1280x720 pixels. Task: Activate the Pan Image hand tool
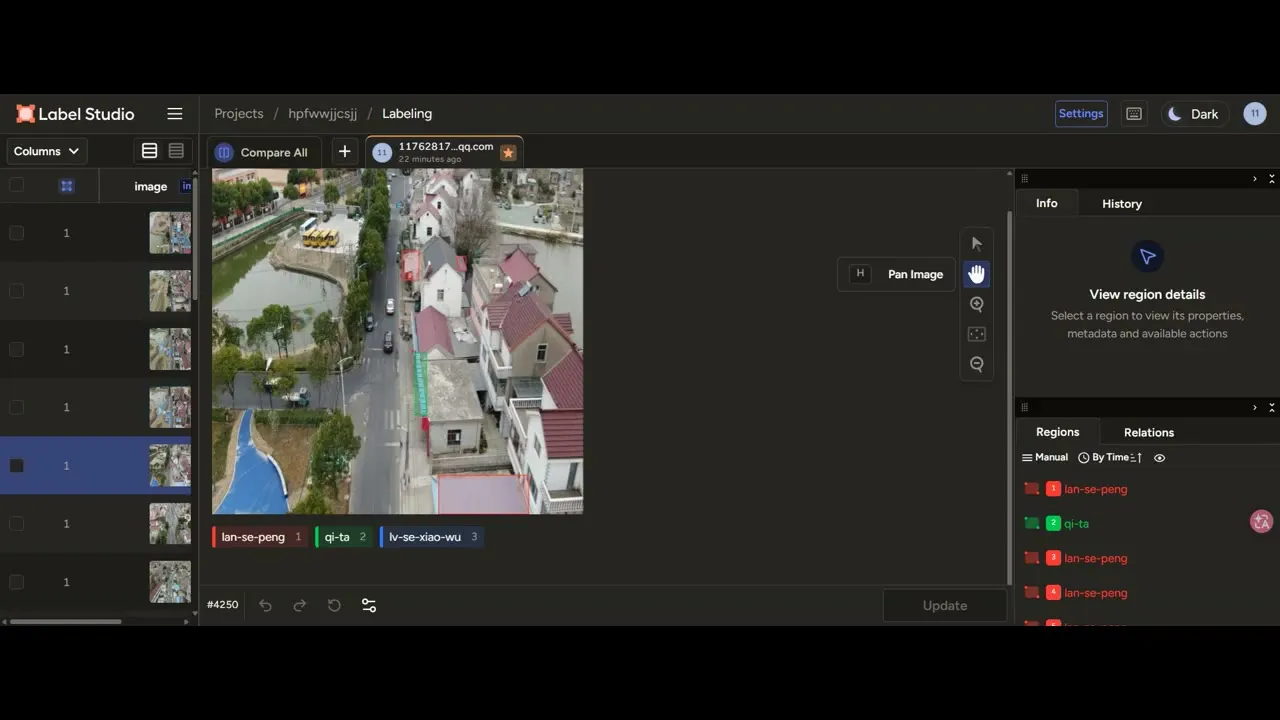coord(977,274)
